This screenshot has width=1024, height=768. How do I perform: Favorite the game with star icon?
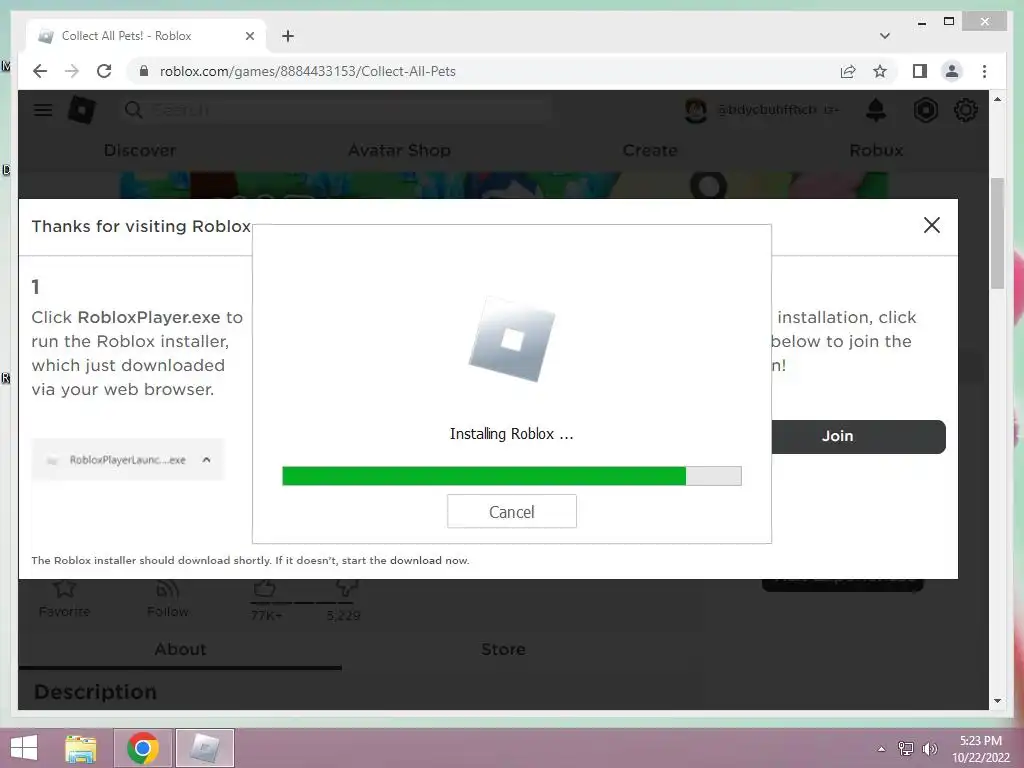64,590
